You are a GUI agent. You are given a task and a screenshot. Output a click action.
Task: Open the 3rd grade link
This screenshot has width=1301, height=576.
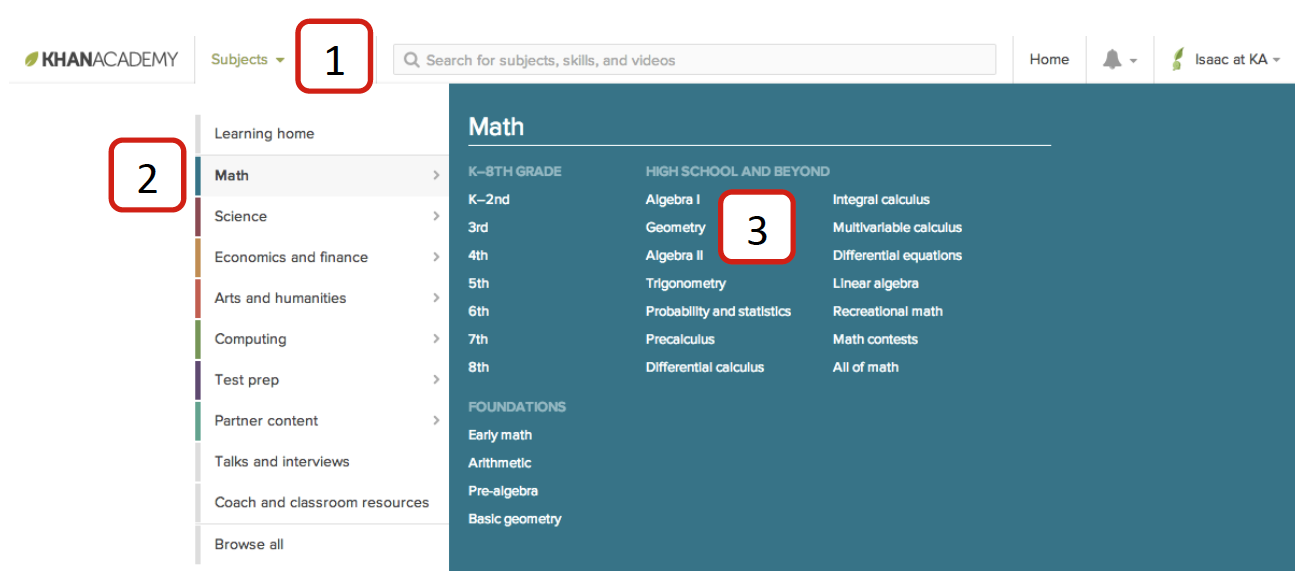478,228
